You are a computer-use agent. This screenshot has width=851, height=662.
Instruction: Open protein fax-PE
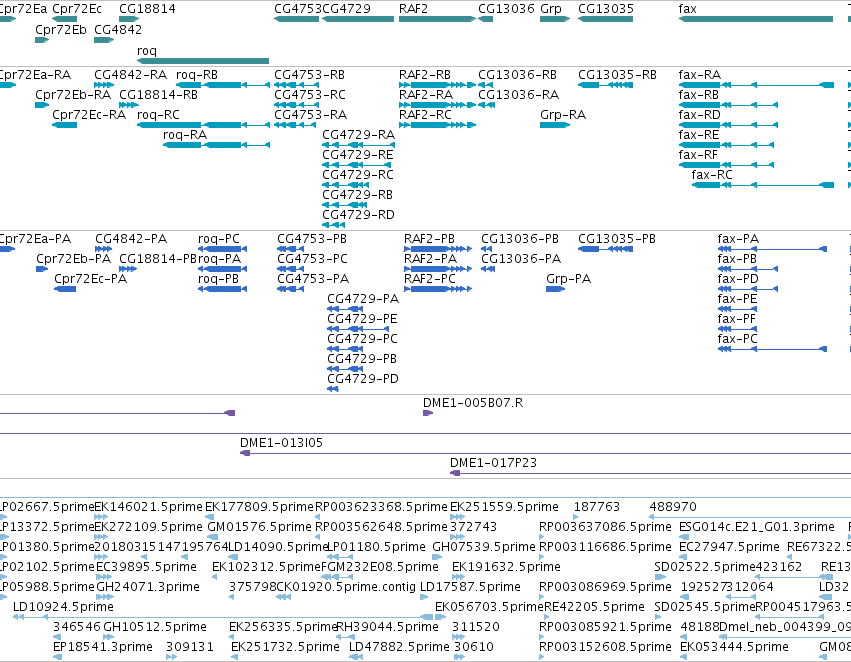click(x=737, y=299)
